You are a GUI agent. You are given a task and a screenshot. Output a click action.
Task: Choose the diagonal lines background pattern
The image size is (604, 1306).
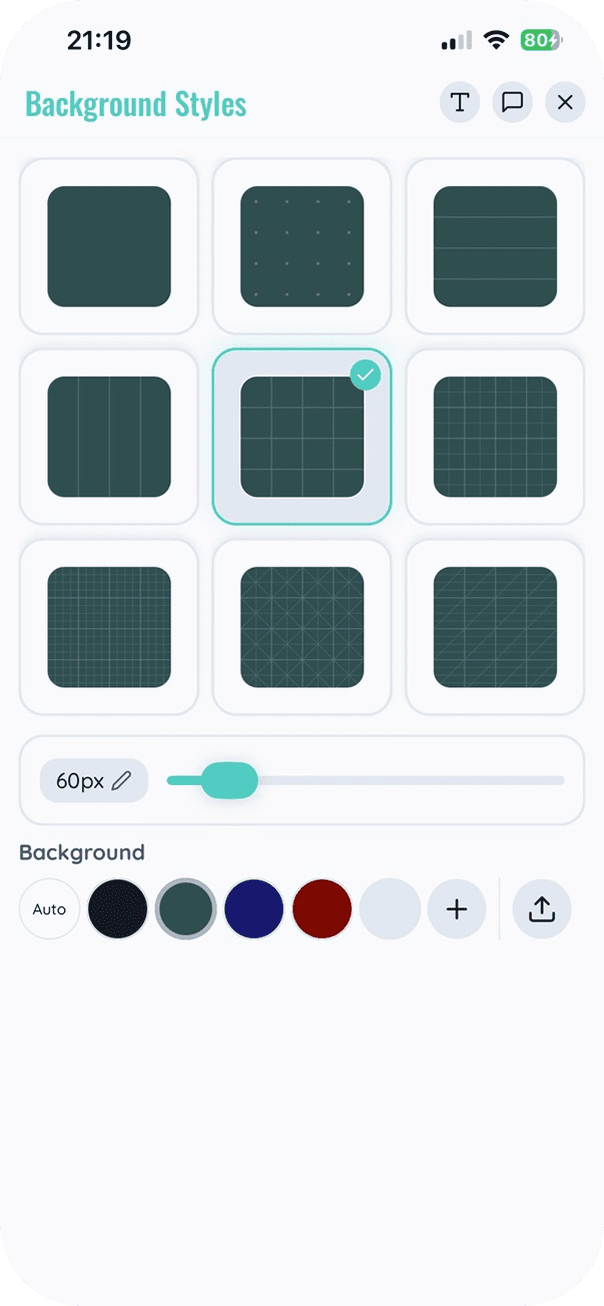(494, 626)
